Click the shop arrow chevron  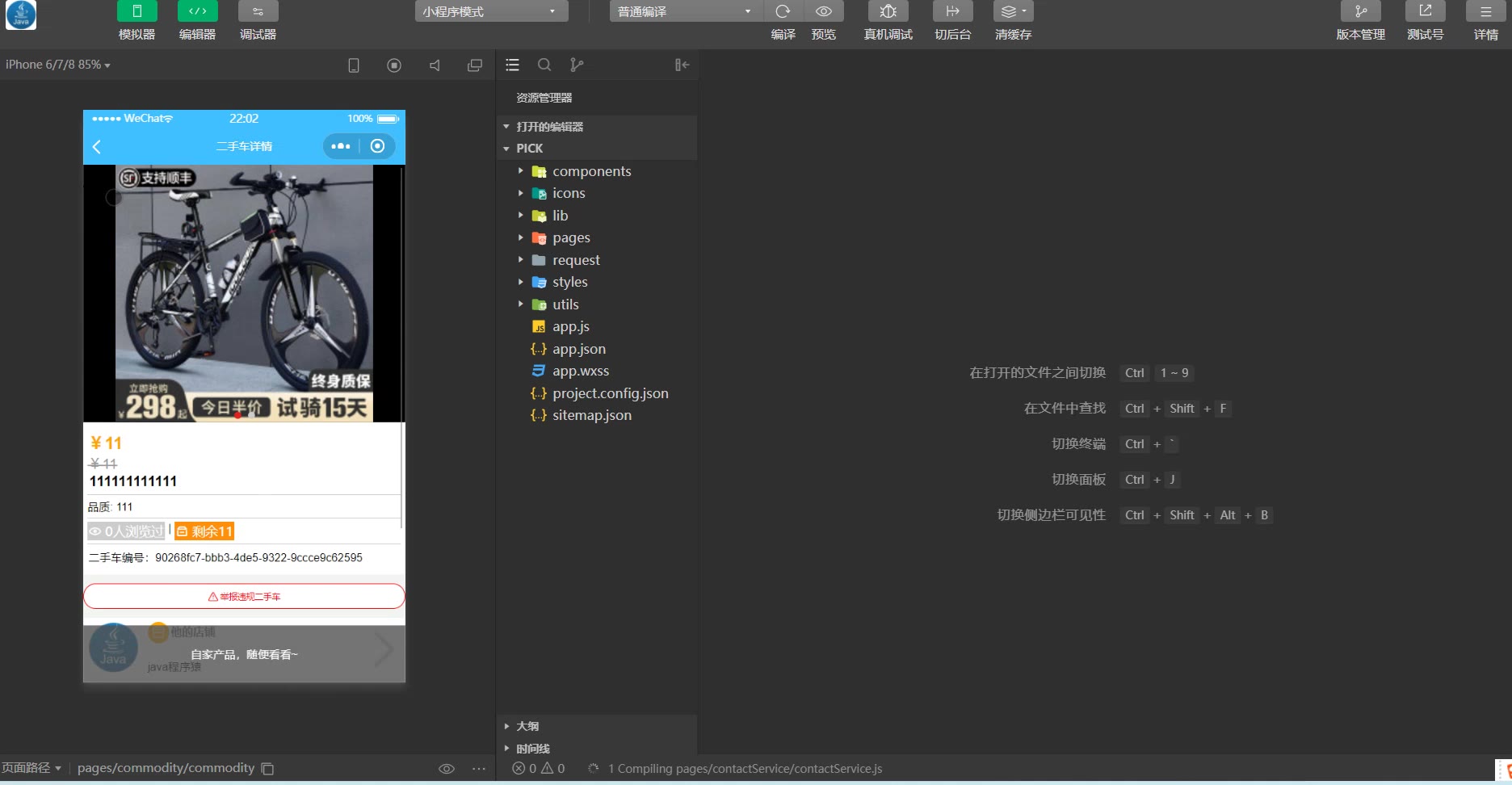tap(384, 649)
